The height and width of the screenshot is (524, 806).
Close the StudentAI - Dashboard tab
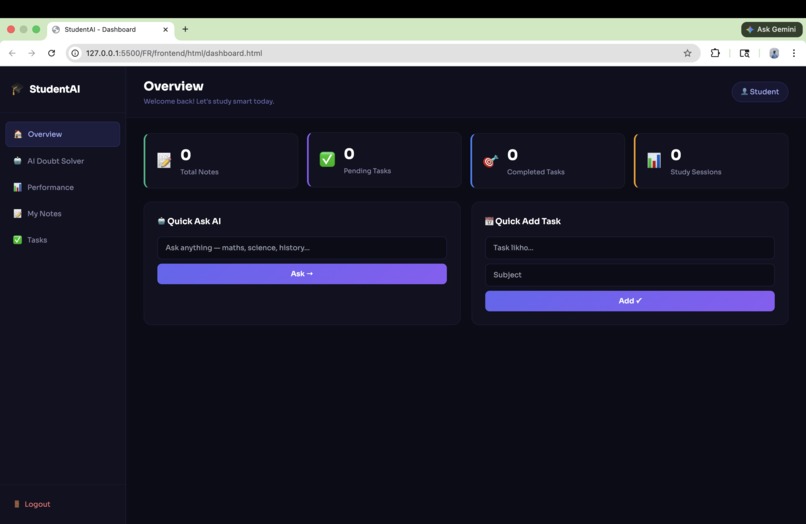point(166,29)
